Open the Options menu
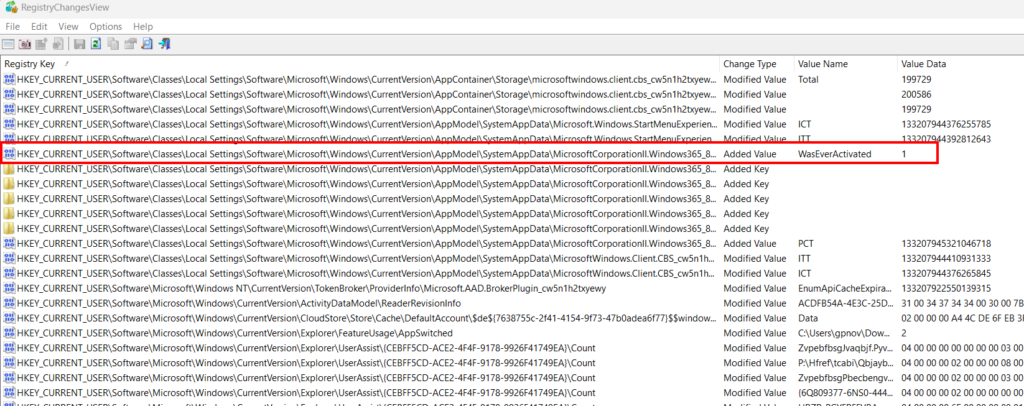 [x=105, y=26]
